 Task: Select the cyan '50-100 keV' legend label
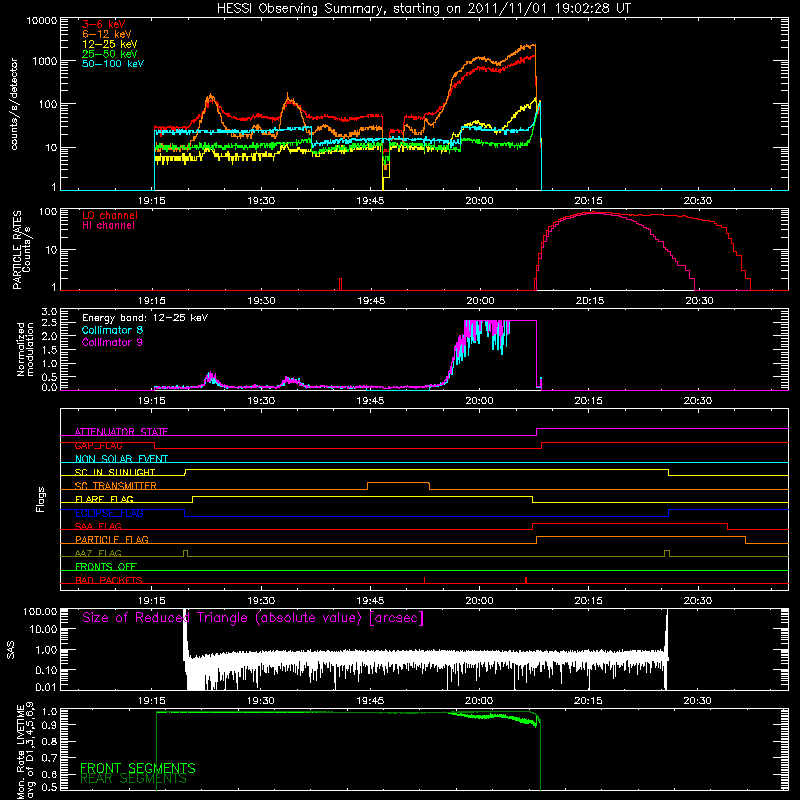[x=113, y=64]
